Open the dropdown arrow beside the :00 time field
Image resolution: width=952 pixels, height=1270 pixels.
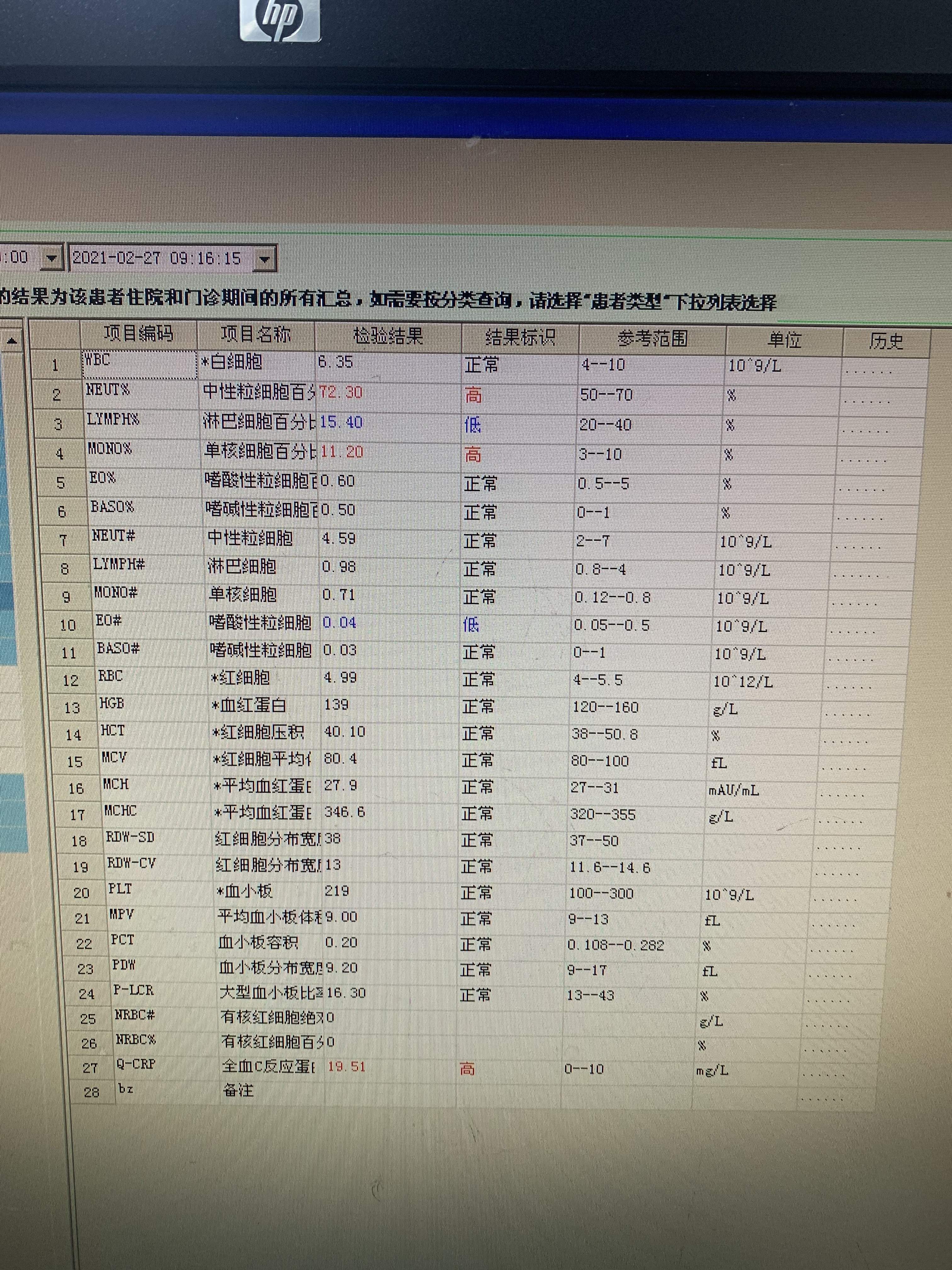coord(52,259)
